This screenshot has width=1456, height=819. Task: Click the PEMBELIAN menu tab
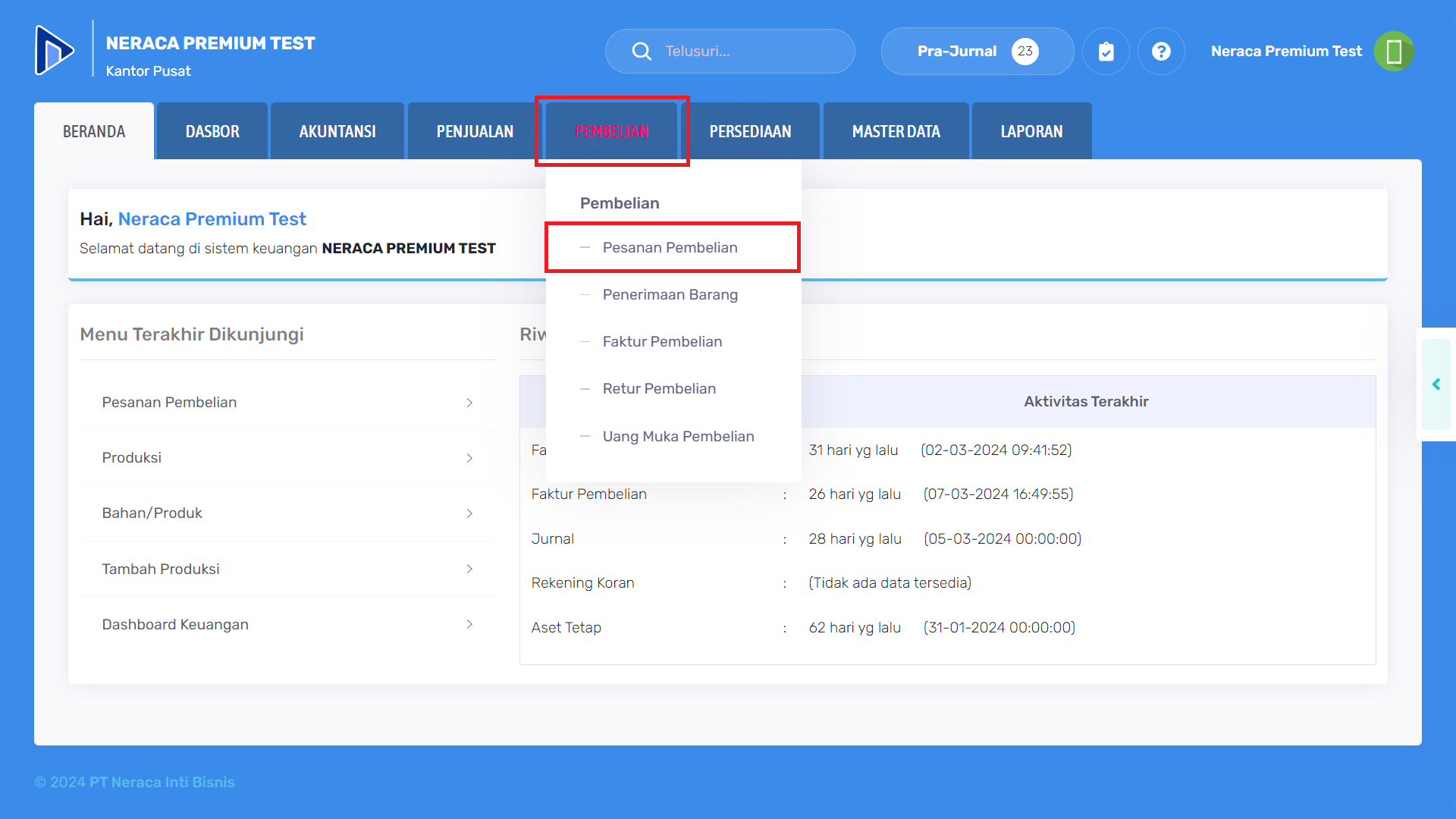(612, 131)
